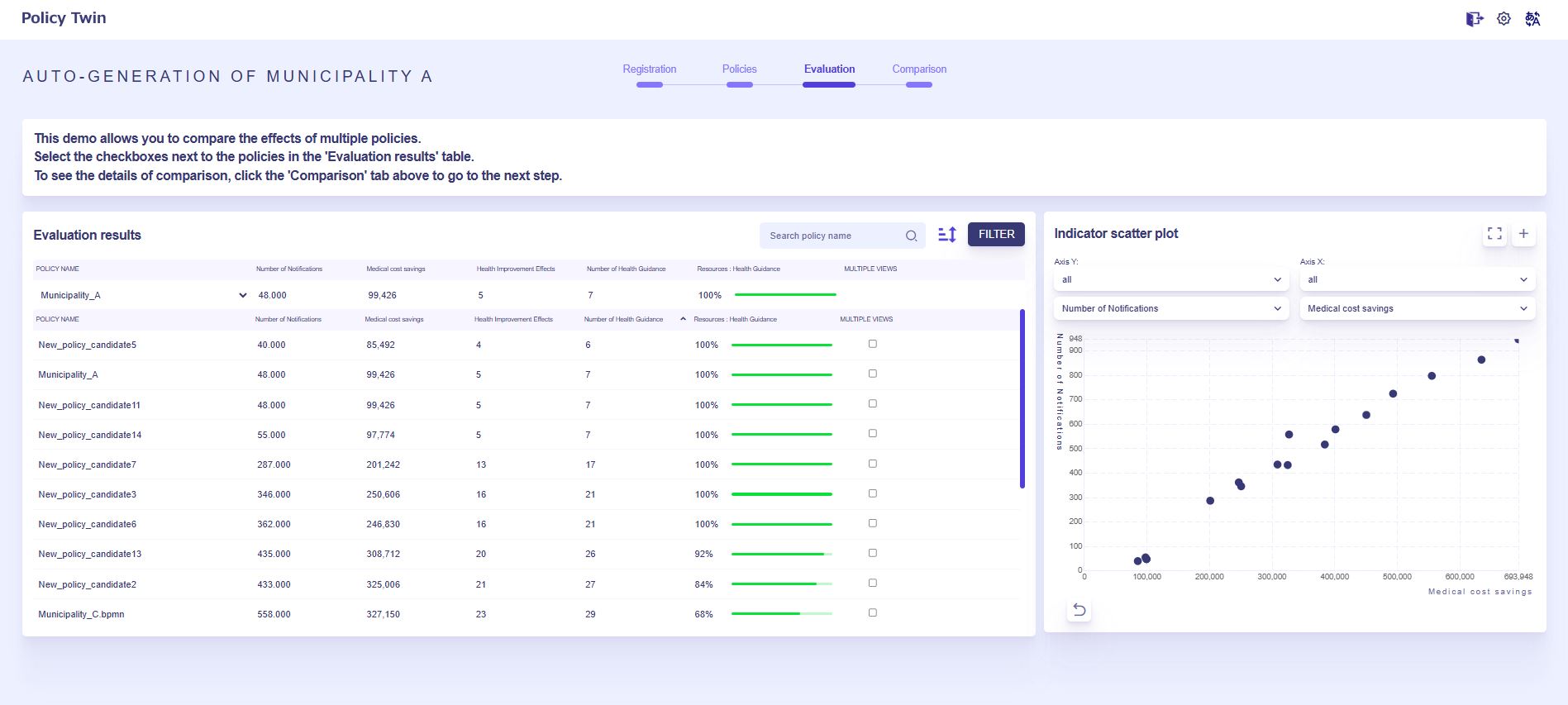Screen dimensions: 1568x705
Task: Select checkbox for New_policy_candidate7 row
Action: [x=872, y=464]
